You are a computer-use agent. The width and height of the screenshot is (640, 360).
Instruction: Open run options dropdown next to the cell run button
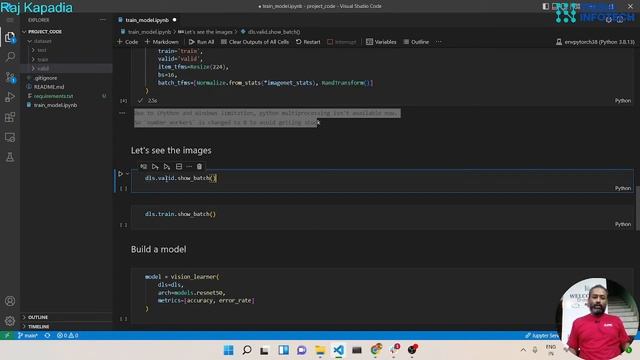click(x=127, y=173)
